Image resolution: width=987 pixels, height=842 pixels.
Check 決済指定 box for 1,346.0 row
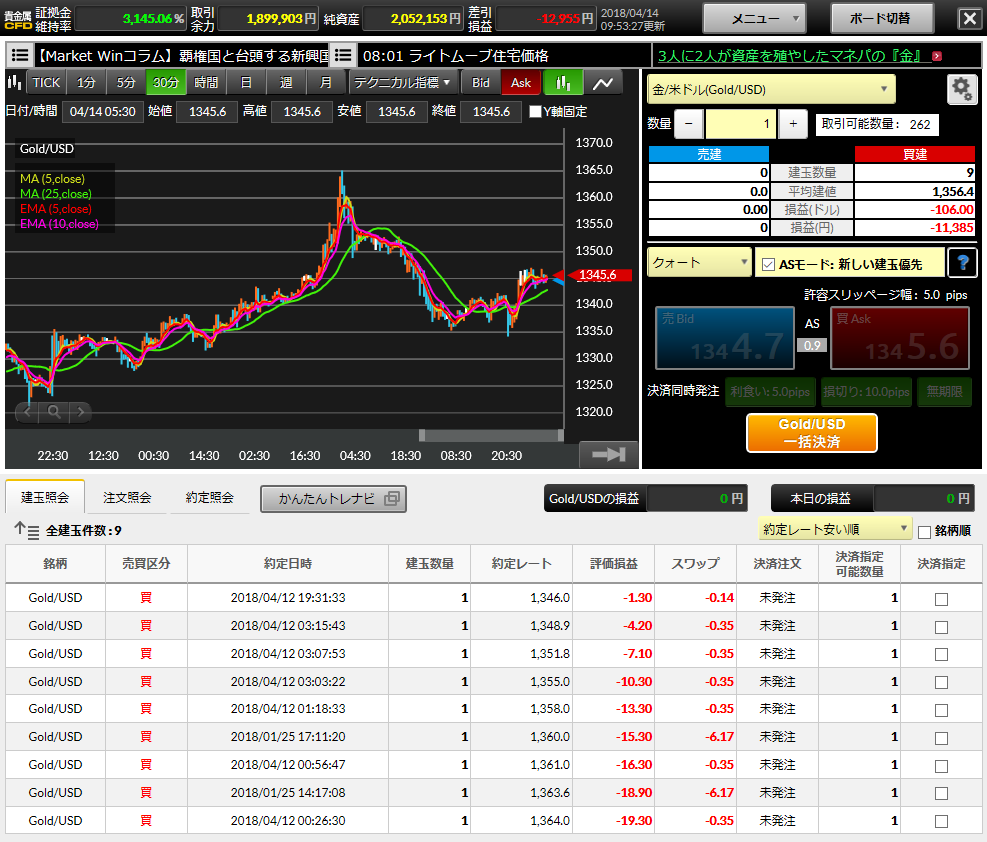(x=941, y=599)
